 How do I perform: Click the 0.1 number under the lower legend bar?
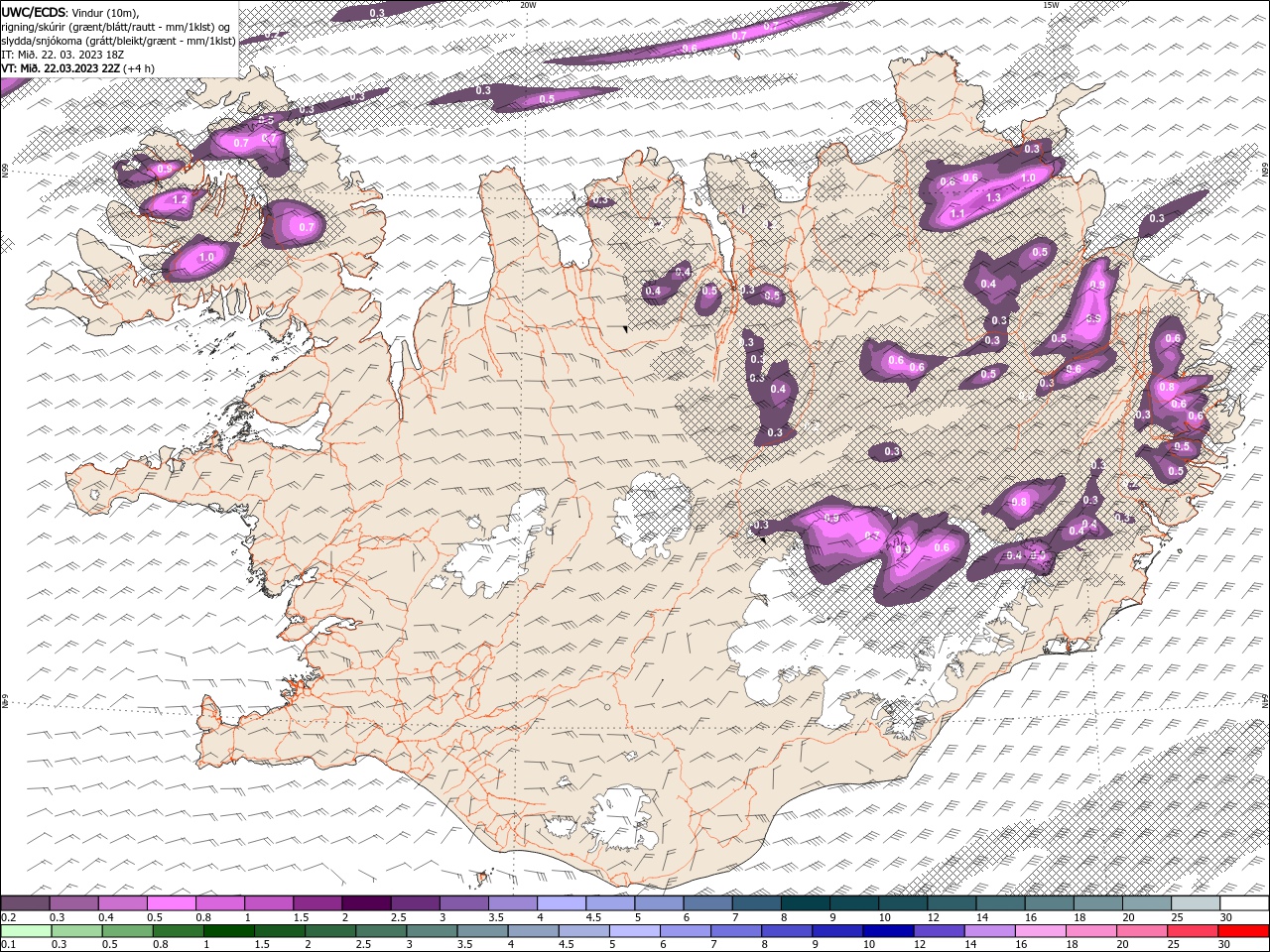[x=8, y=945]
